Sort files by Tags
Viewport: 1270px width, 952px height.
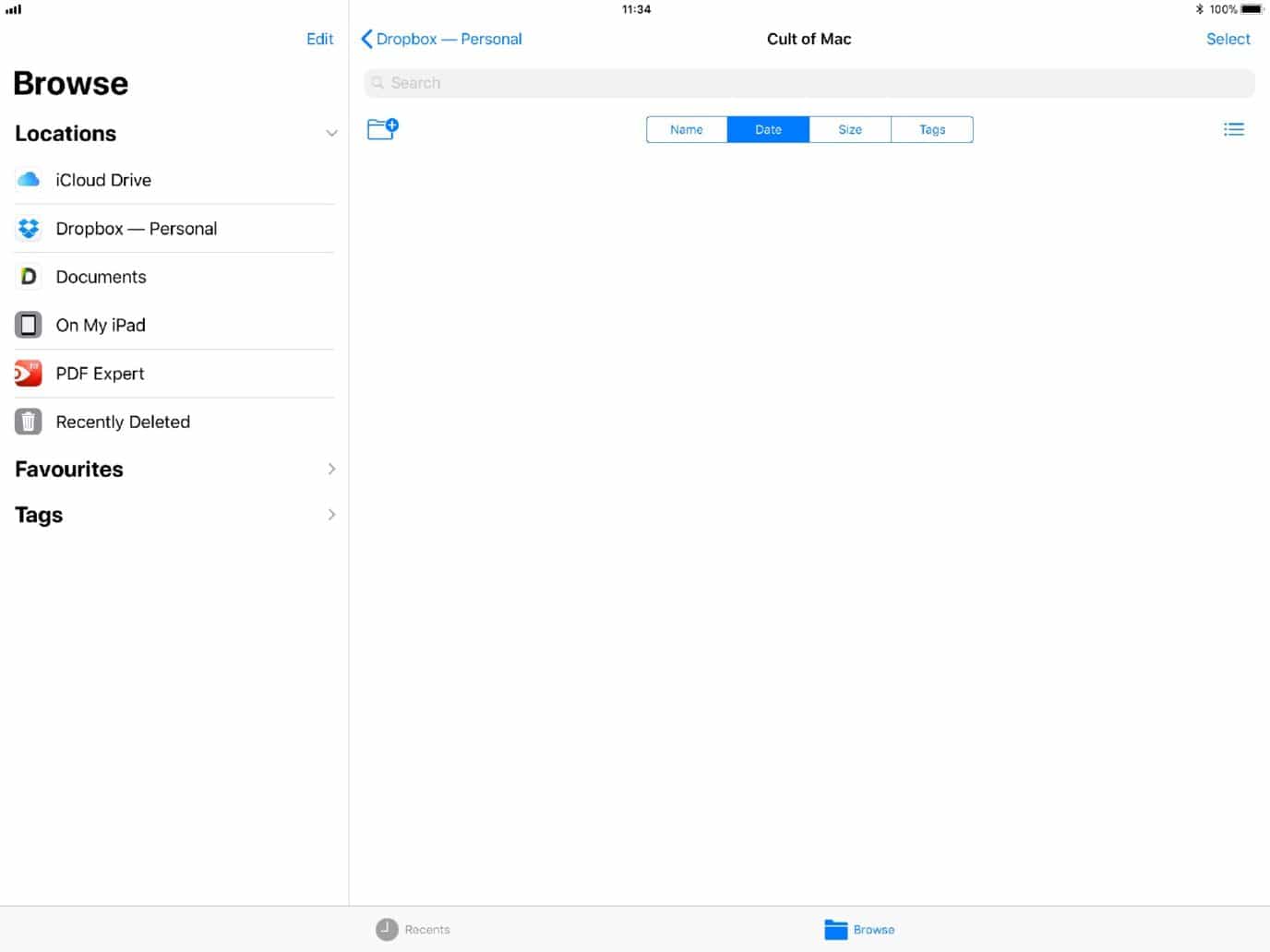pyautogui.click(x=931, y=129)
